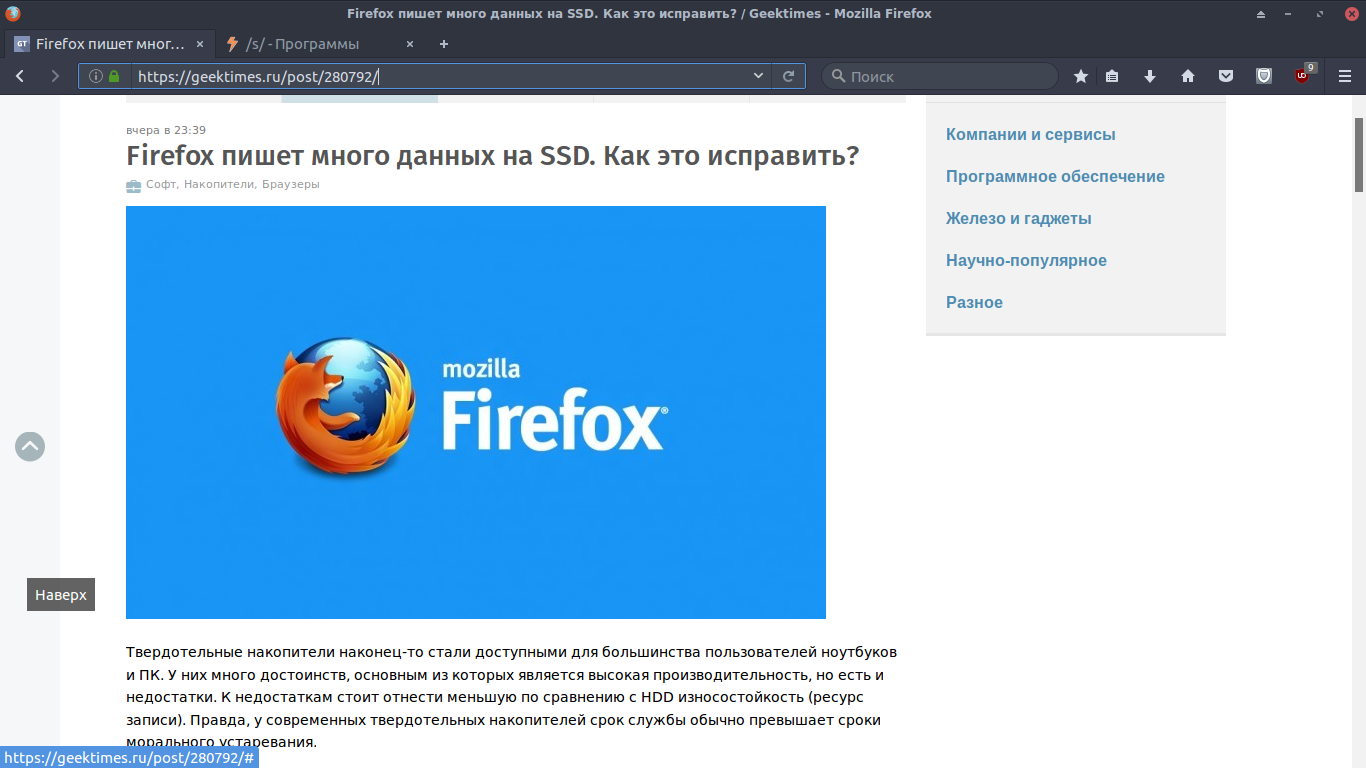Open the uBlock Origin extension icon
The height and width of the screenshot is (768, 1366).
pyautogui.click(x=1304, y=74)
